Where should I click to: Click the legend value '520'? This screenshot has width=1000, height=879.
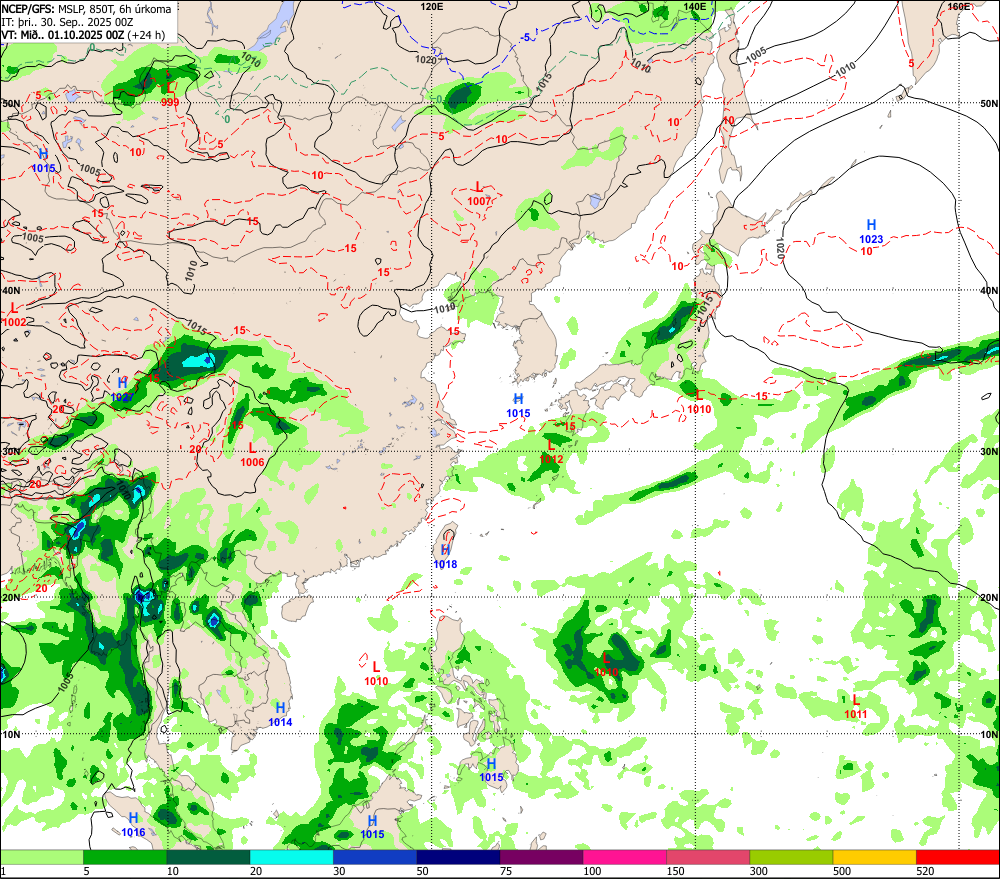pos(925,871)
